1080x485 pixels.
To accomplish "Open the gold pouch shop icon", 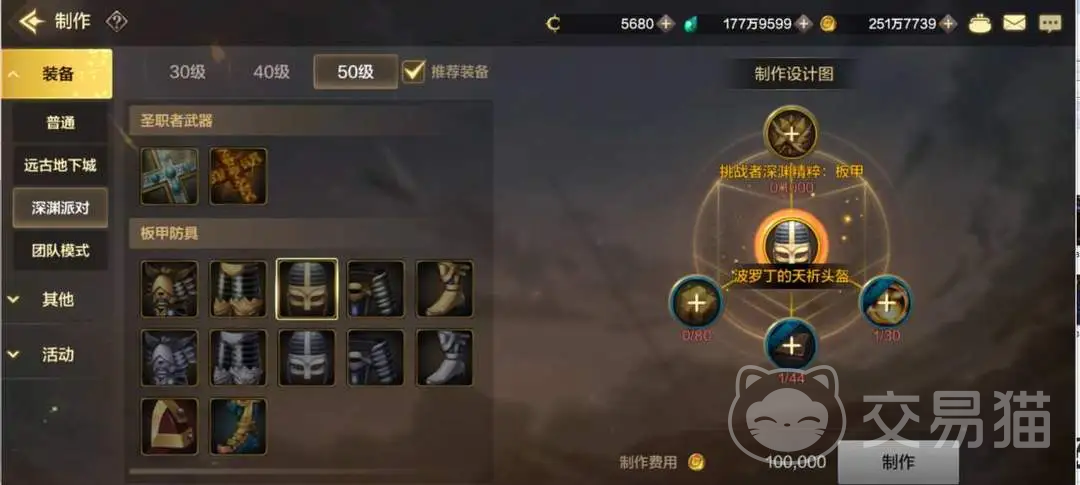I will point(979,23).
